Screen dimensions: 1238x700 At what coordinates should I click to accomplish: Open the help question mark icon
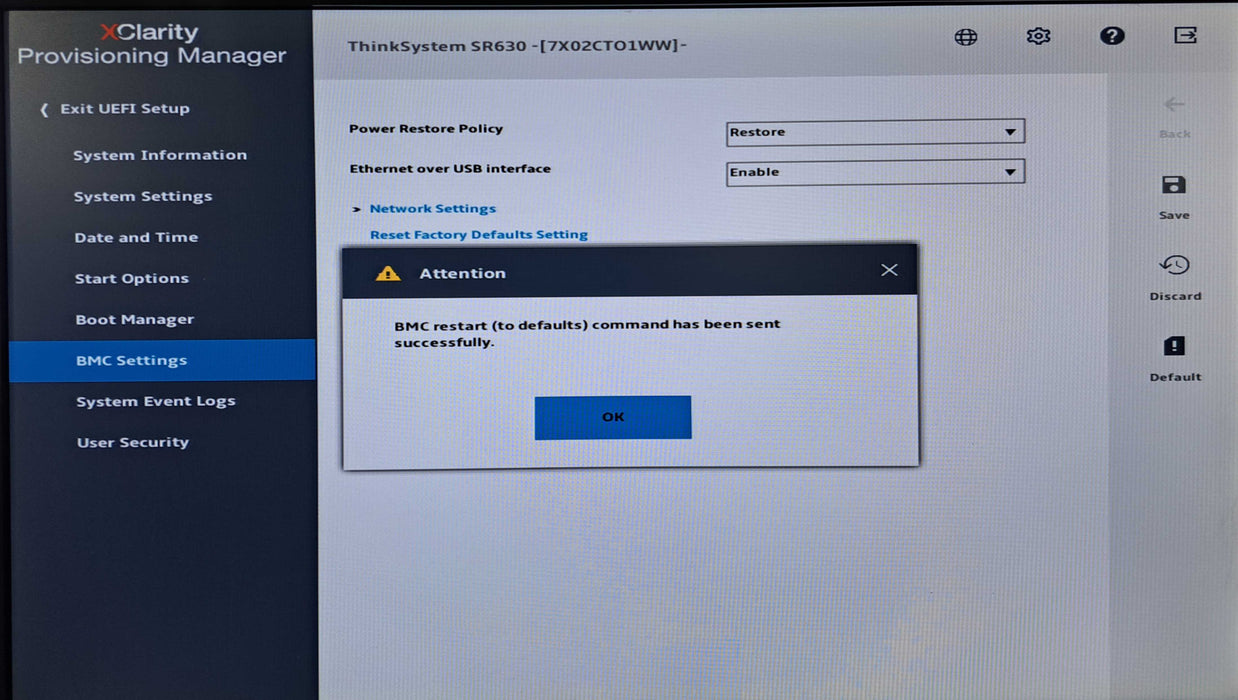[x=1112, y=36]
